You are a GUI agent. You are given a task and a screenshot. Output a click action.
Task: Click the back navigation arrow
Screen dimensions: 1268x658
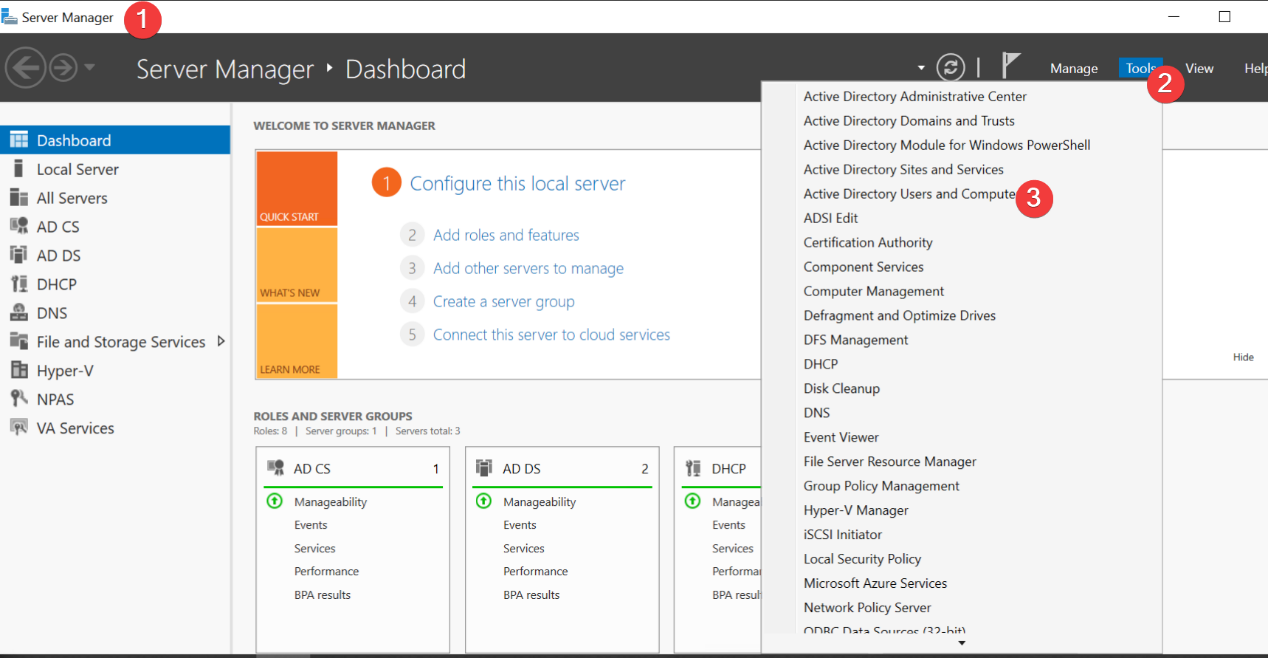(x=25, y=66)
